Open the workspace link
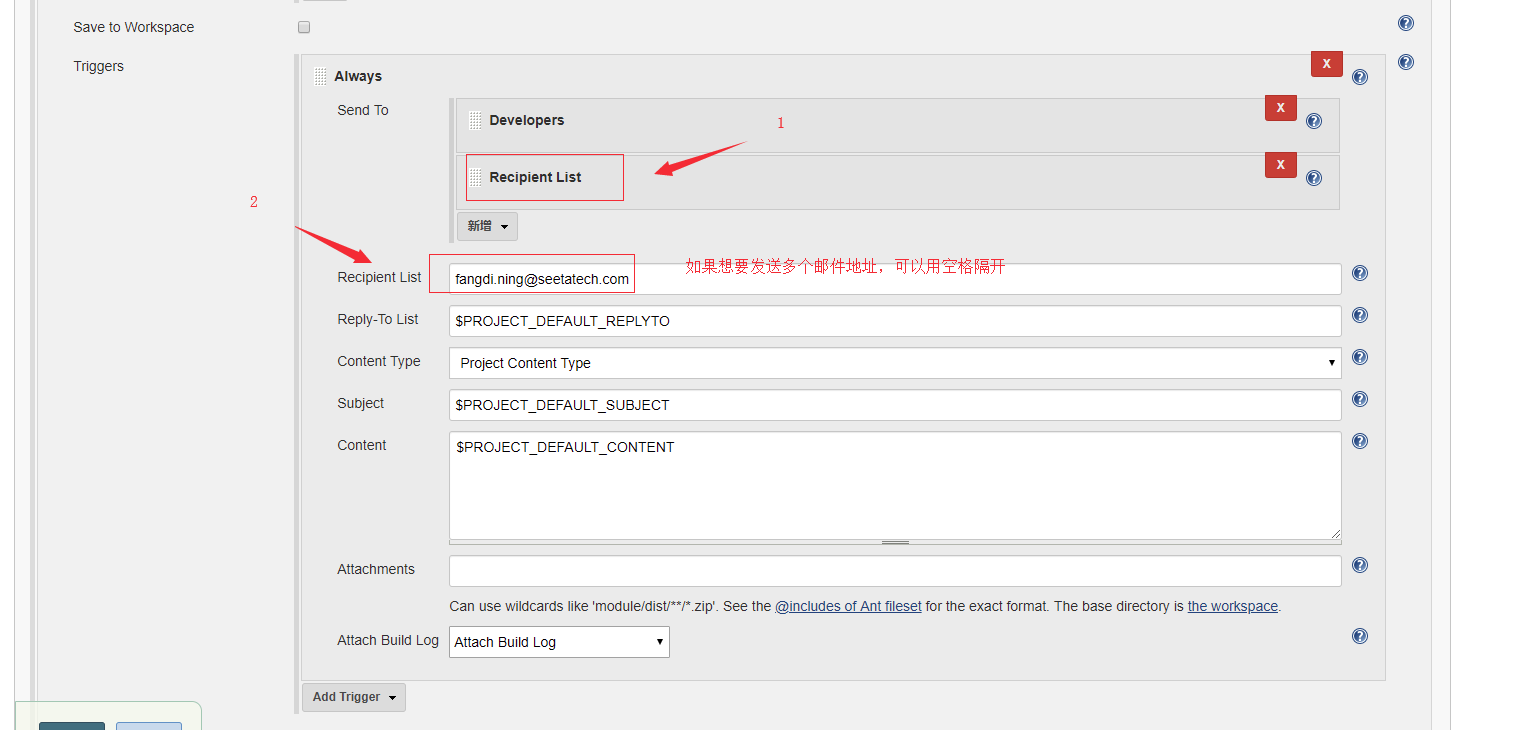The height and width of the screenshot is (730, 1517). pos(1232,606)
